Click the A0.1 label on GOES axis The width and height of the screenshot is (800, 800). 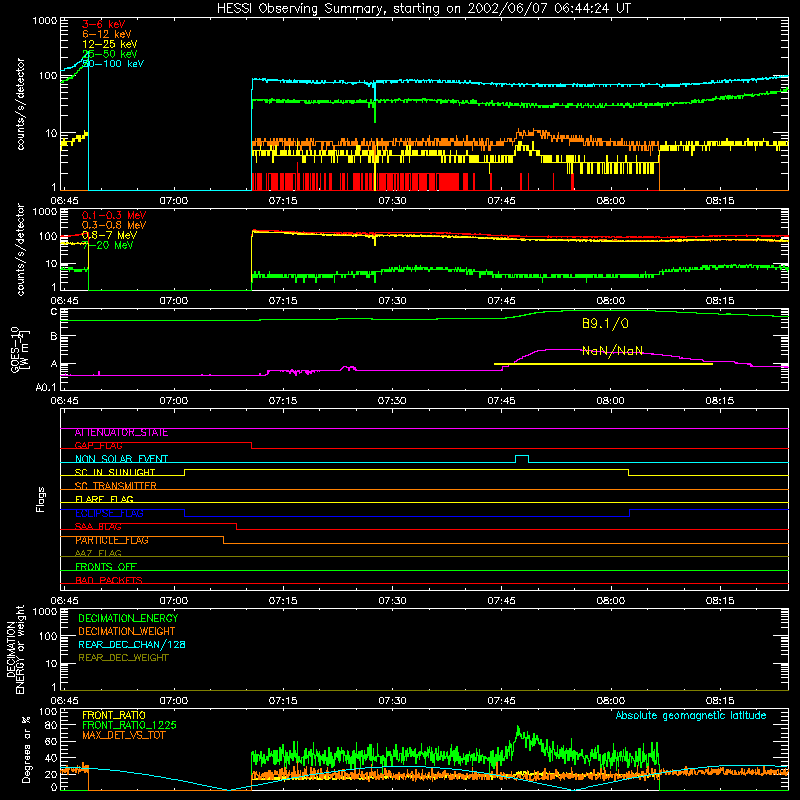(46, 388)
